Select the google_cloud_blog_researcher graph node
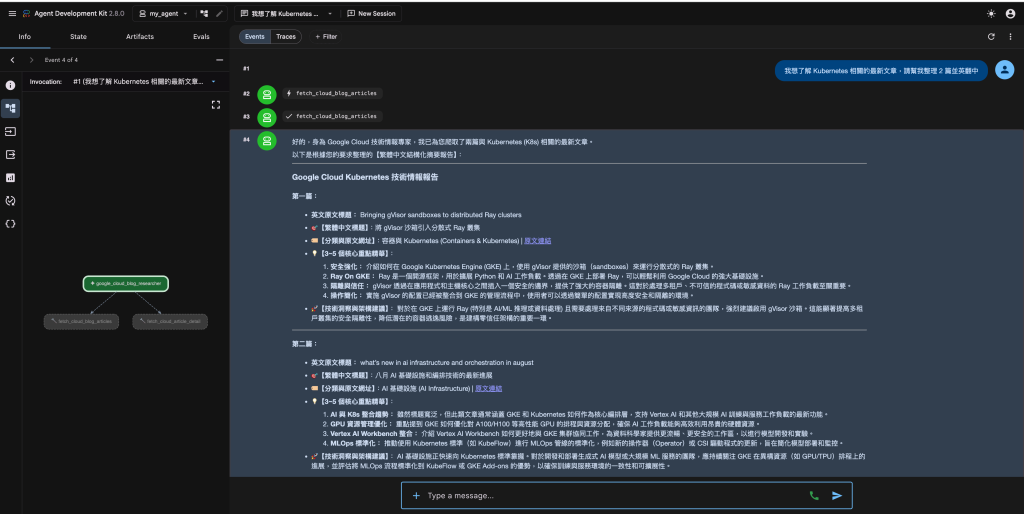The image size is (1024, 514). (126, 283)
